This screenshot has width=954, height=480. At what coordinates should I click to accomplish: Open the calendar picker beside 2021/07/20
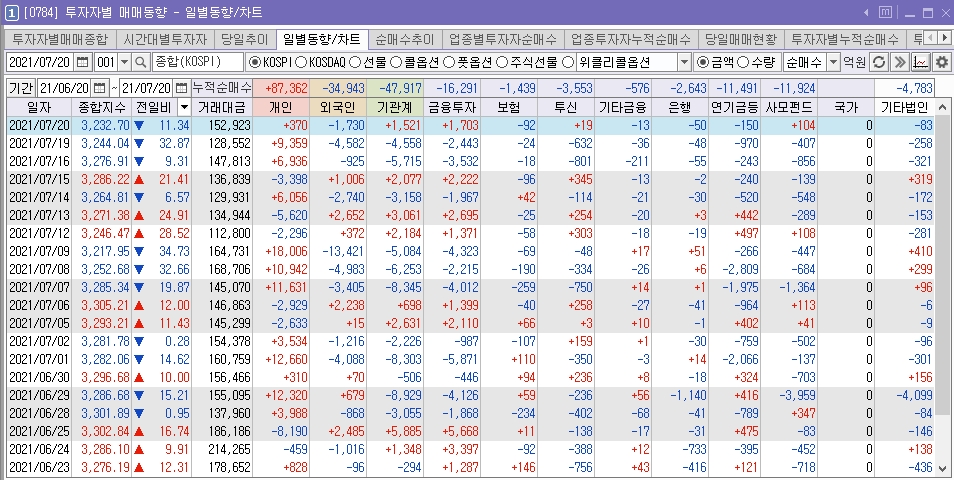coord(83,61)
